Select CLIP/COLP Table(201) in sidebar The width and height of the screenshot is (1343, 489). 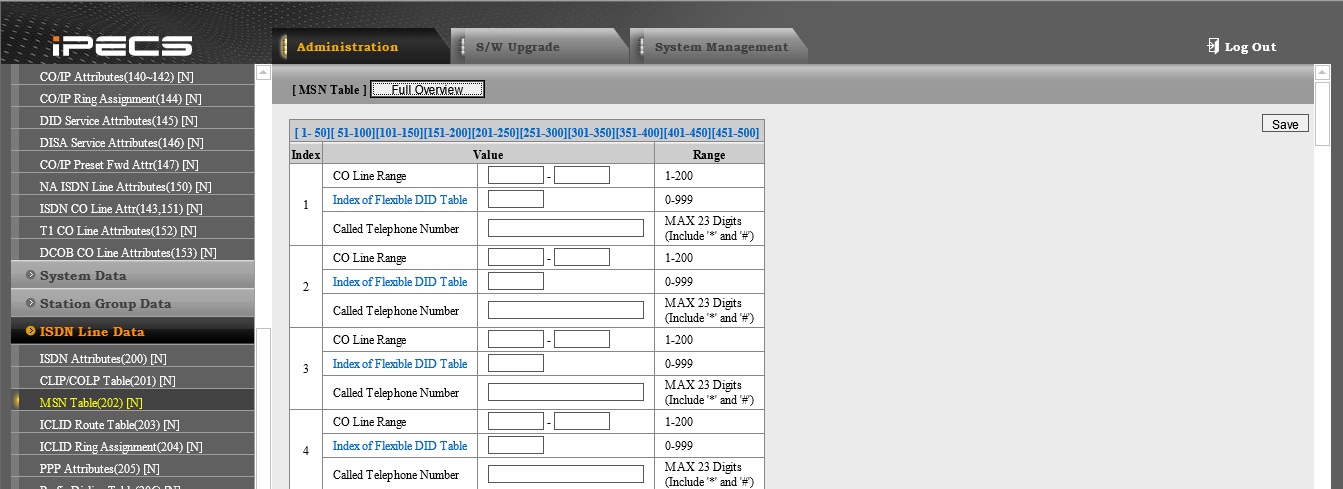click(x=107, y=381)
